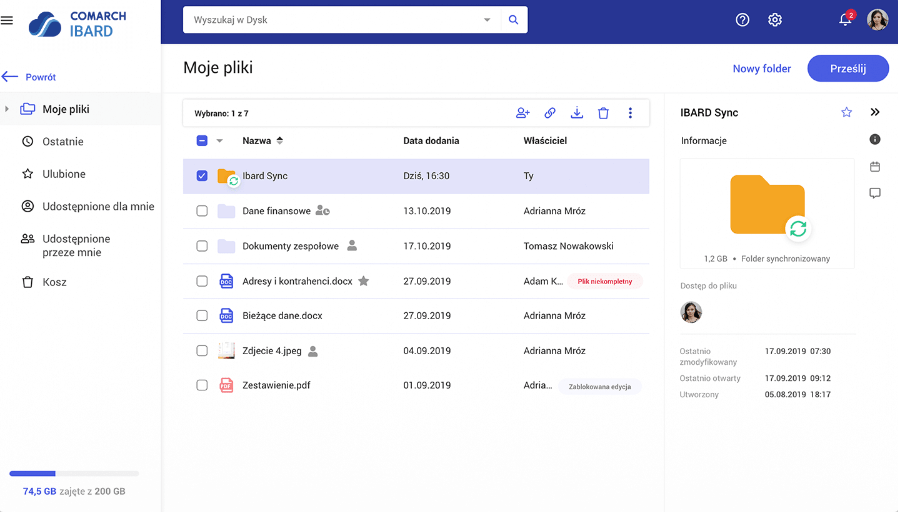Screen dimensions: 898x512
Task: Show the information icon in details panel
Action: tap(875, 139)
